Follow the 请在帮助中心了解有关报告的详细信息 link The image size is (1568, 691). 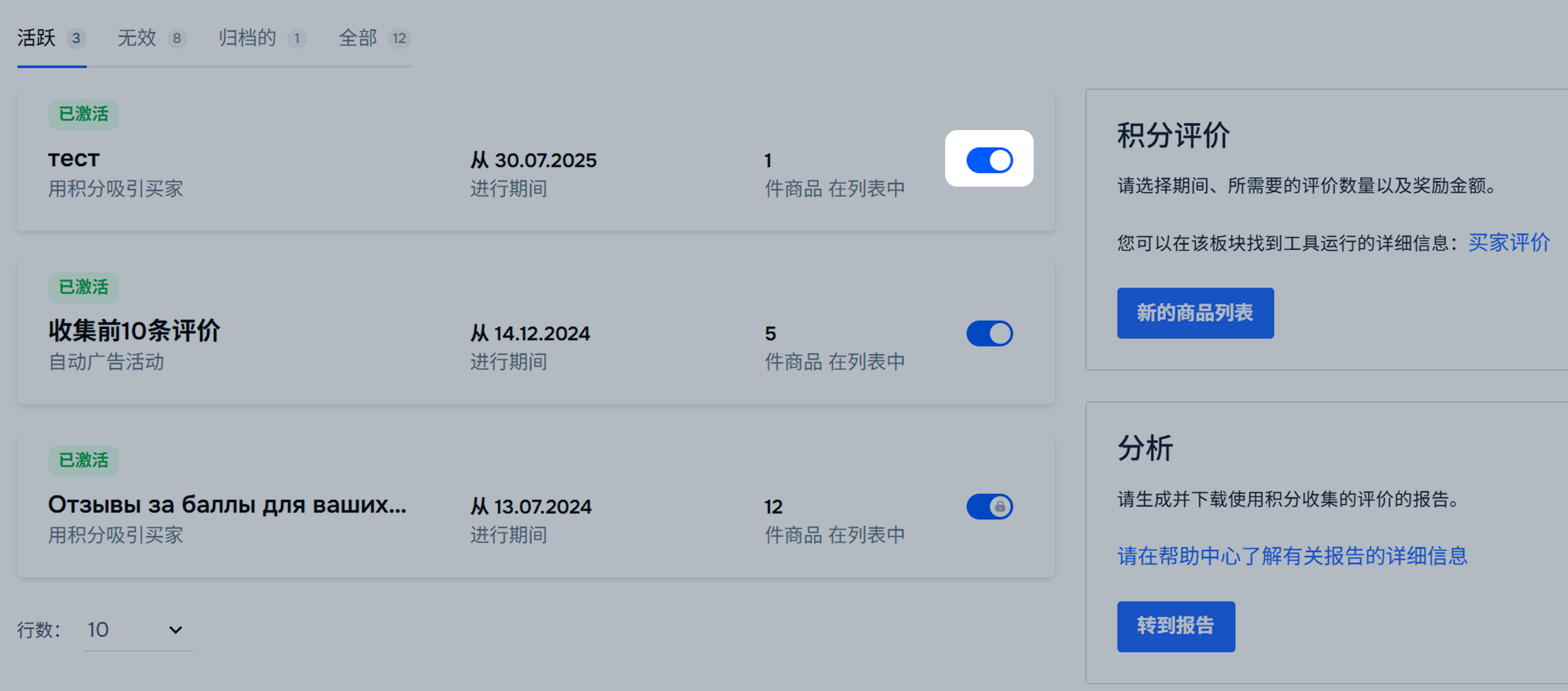click(1291, 556)
